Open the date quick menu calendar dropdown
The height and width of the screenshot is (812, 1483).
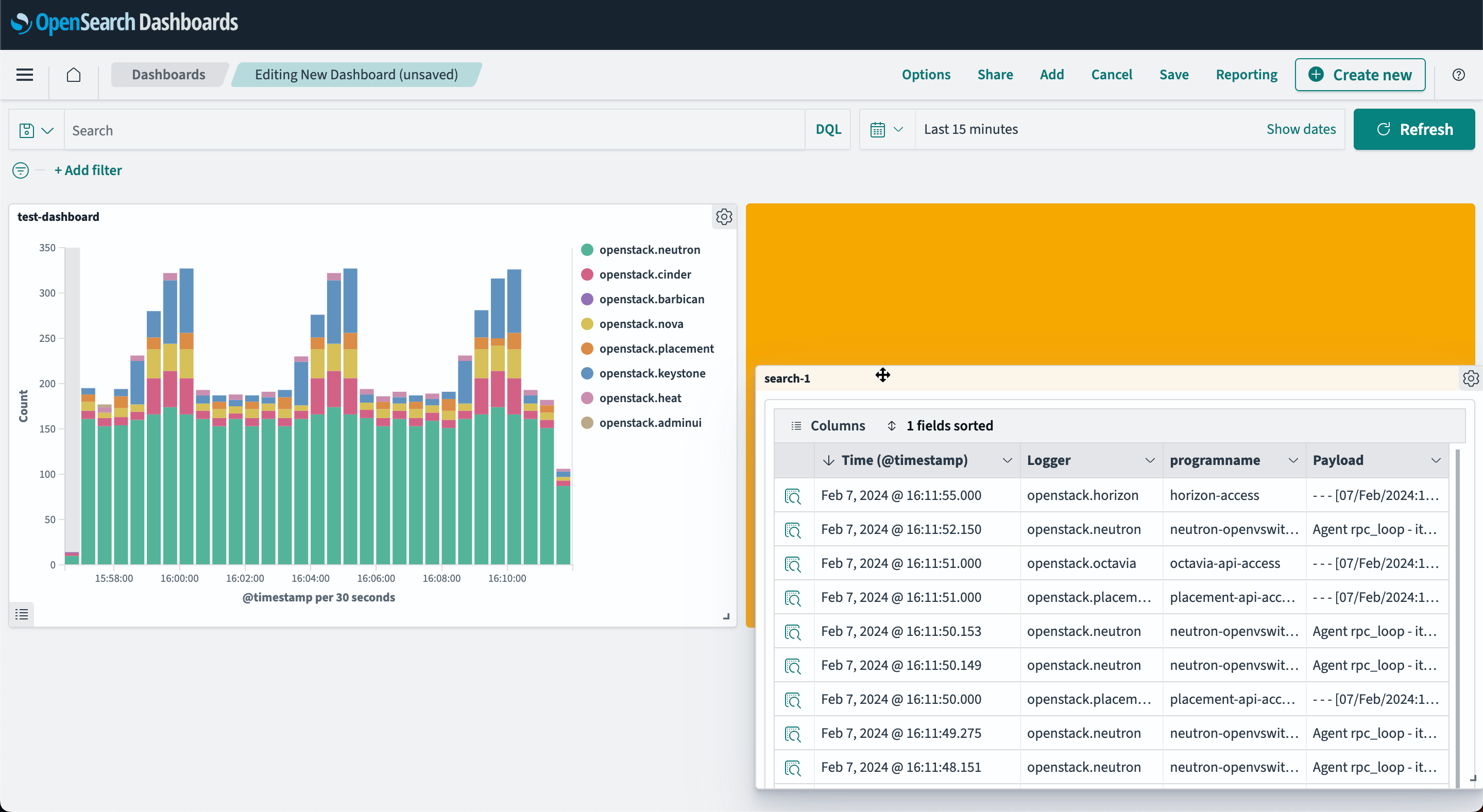[x=886, y=129]
